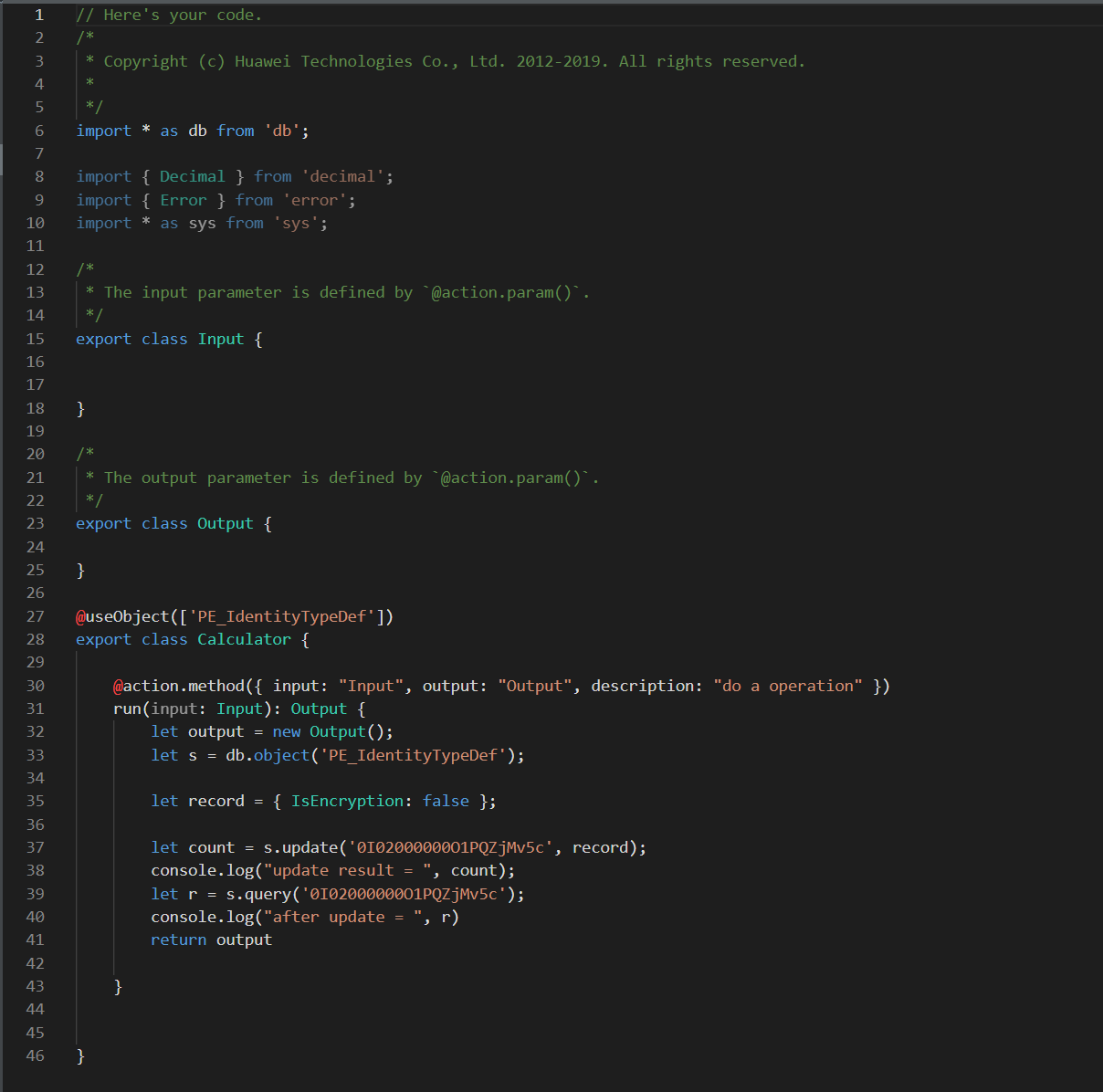Click "console.log" on line 40
The width and height of the screenshot is (1103, 1092).
coord(203,917)
